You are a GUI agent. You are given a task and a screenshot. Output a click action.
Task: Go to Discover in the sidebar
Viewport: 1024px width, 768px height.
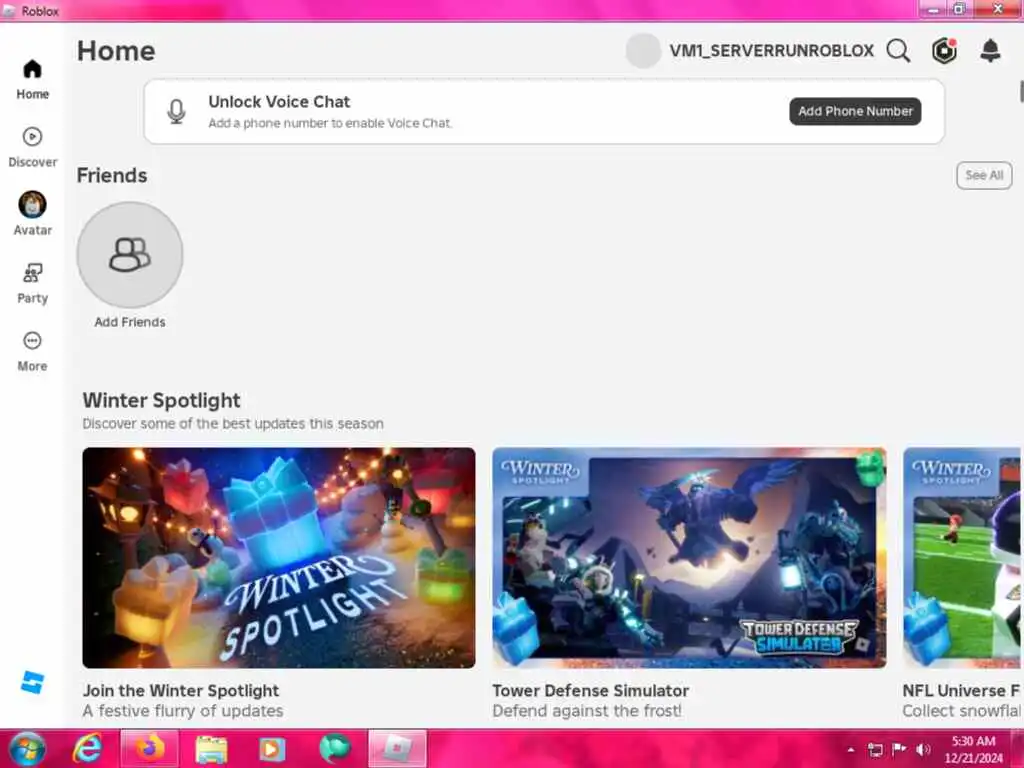(32, 148)
